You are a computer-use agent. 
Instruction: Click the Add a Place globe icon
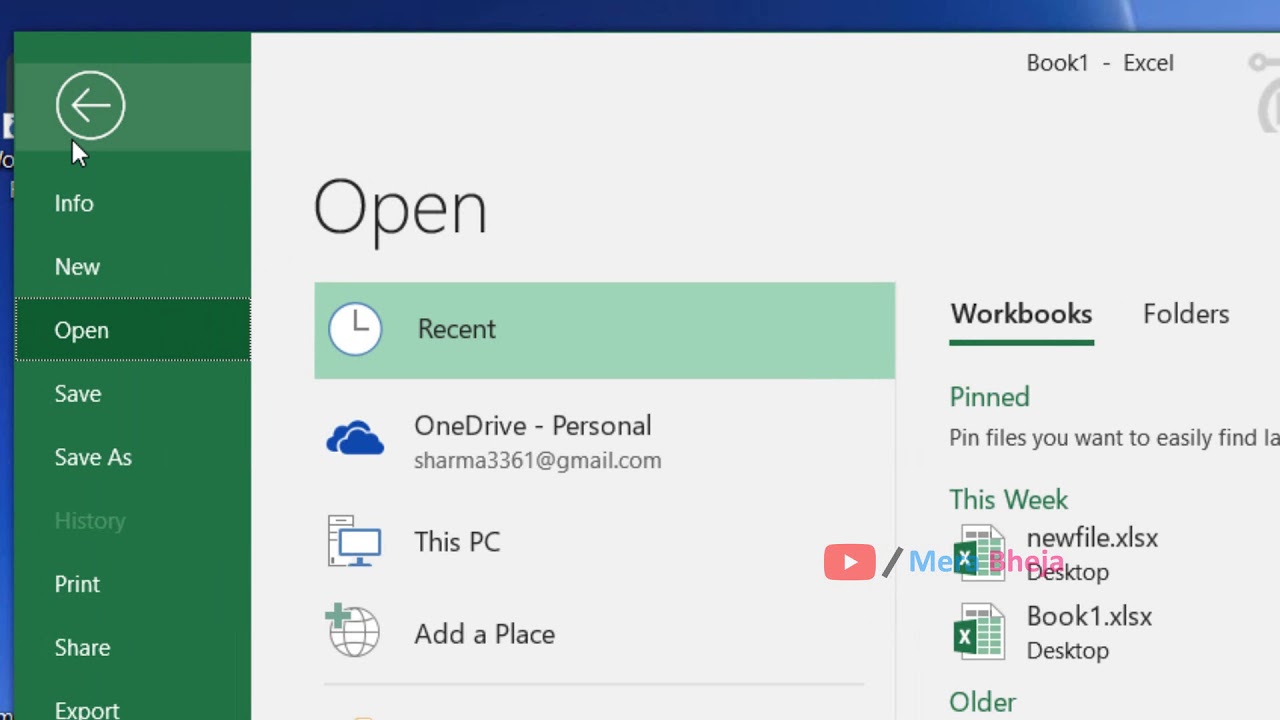[353, 630]
